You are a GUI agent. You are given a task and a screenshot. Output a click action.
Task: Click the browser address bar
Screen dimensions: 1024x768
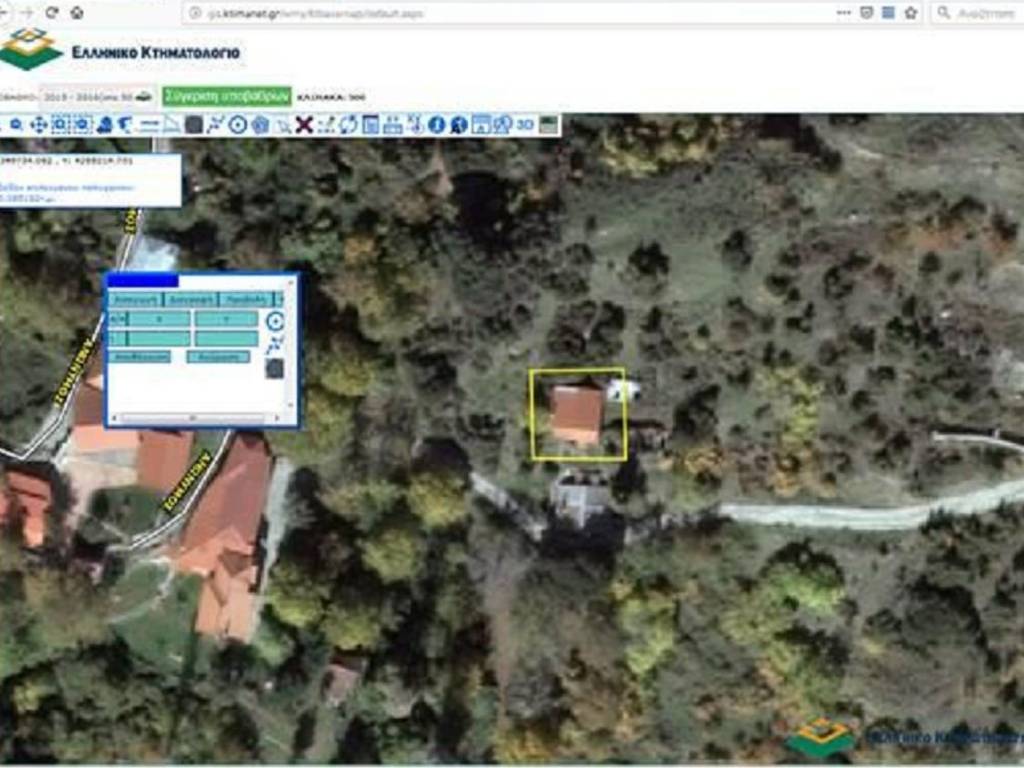click(x=500, y=13)
